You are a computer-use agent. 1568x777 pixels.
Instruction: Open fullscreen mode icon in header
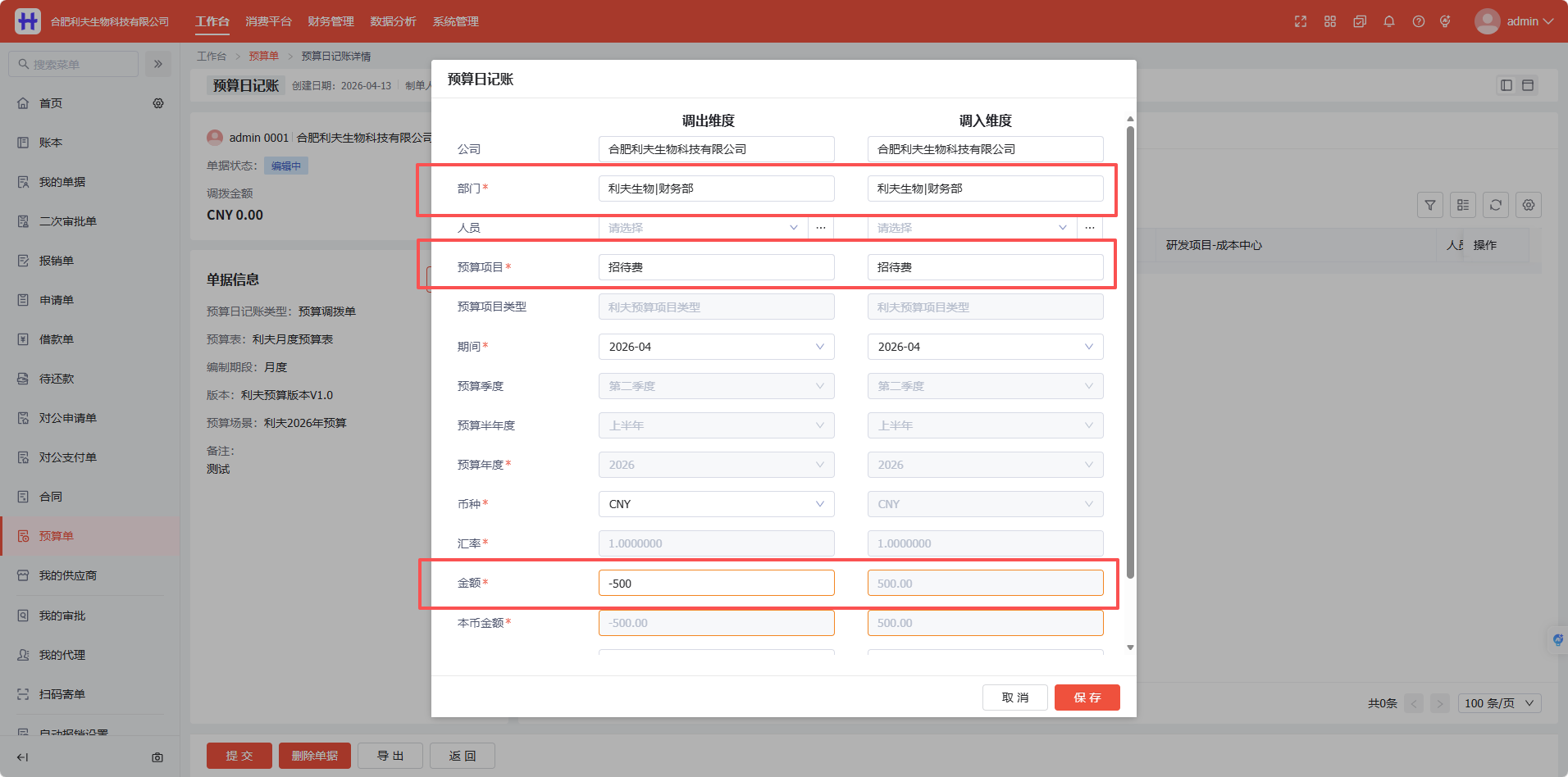[1301, 21]
